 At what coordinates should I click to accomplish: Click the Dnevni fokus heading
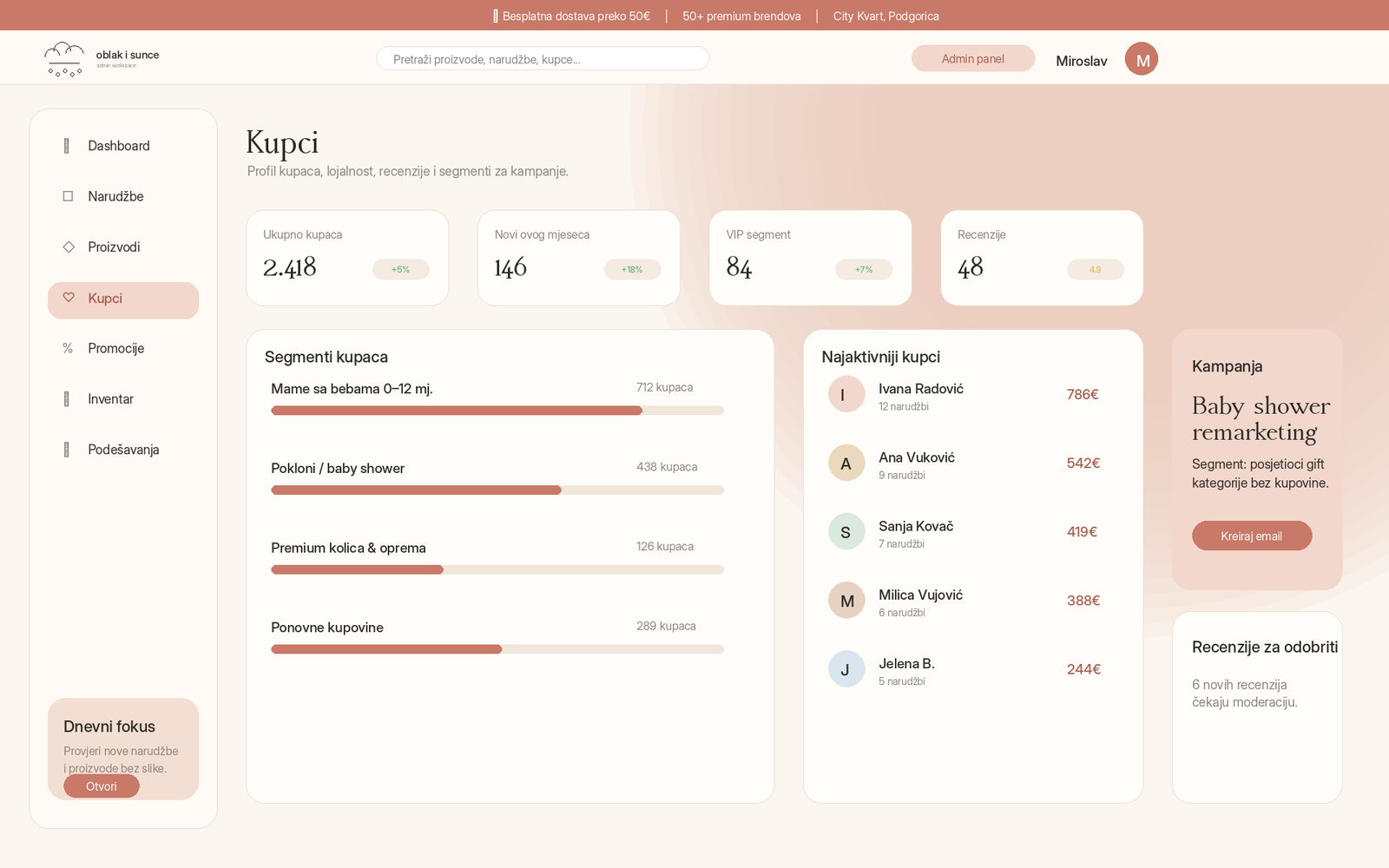[x=109, y=727]
